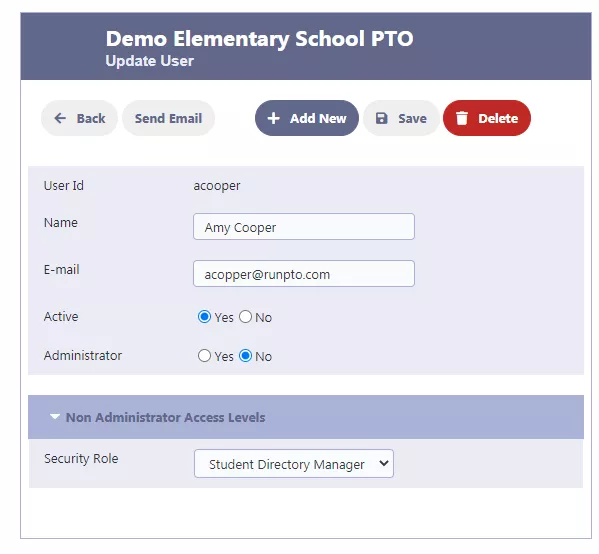
Task: Click the trash can icon on Delete
Action: (462, 118)
